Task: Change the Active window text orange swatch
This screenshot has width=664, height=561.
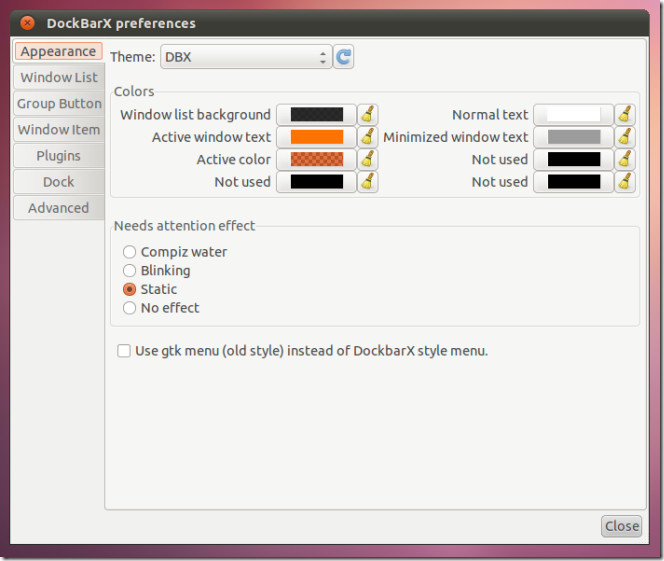Action: (x=316, y=137)
